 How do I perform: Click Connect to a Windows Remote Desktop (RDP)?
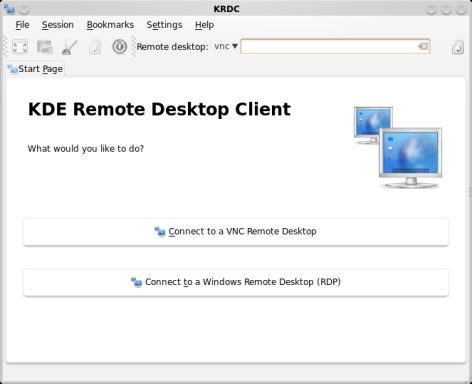[x=236, y=282]
